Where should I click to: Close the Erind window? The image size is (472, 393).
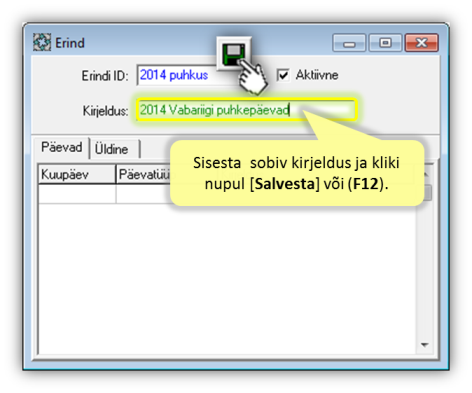(x=422, y=43)
